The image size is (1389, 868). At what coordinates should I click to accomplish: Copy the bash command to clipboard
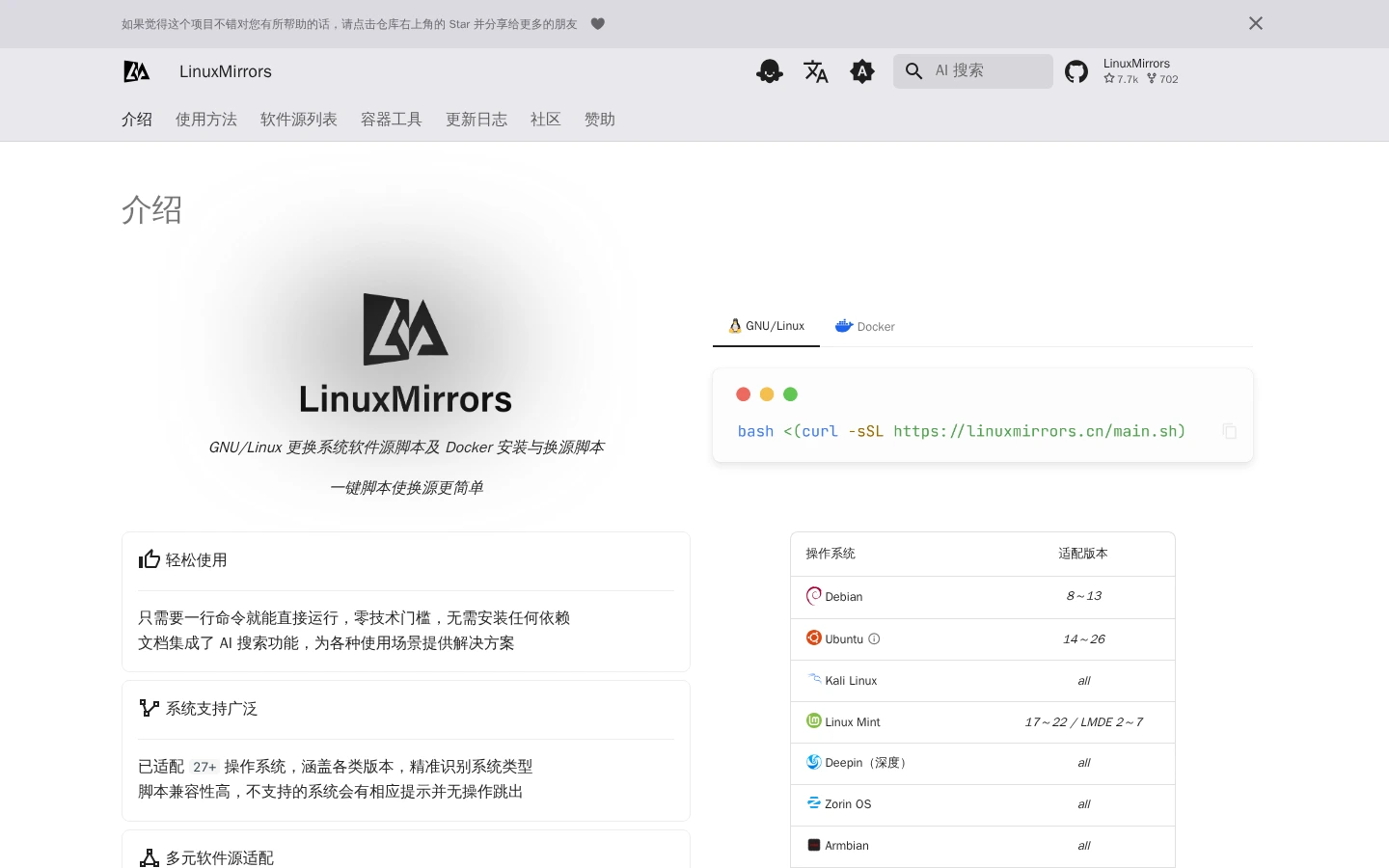1229,431
